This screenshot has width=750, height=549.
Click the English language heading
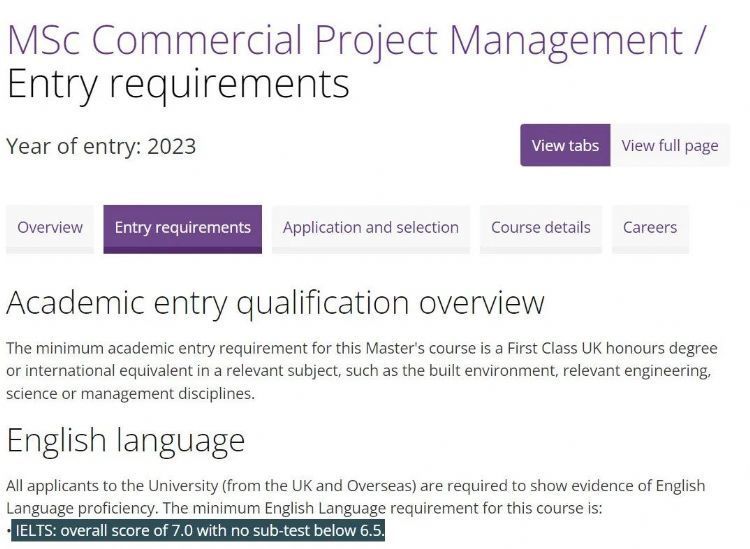click(125, 440)
